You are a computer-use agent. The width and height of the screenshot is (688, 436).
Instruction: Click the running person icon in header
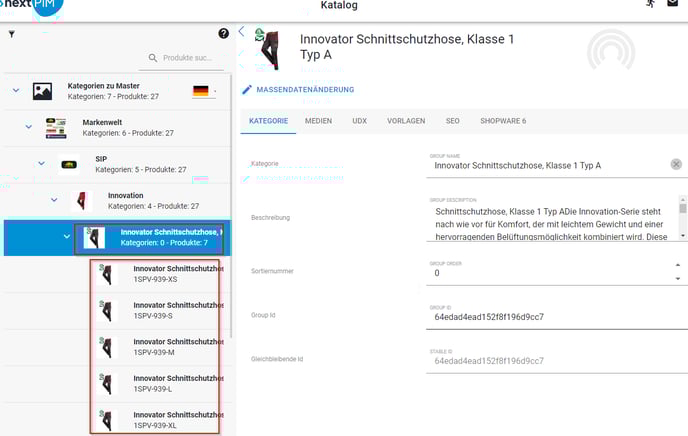(x=651, y=4)
